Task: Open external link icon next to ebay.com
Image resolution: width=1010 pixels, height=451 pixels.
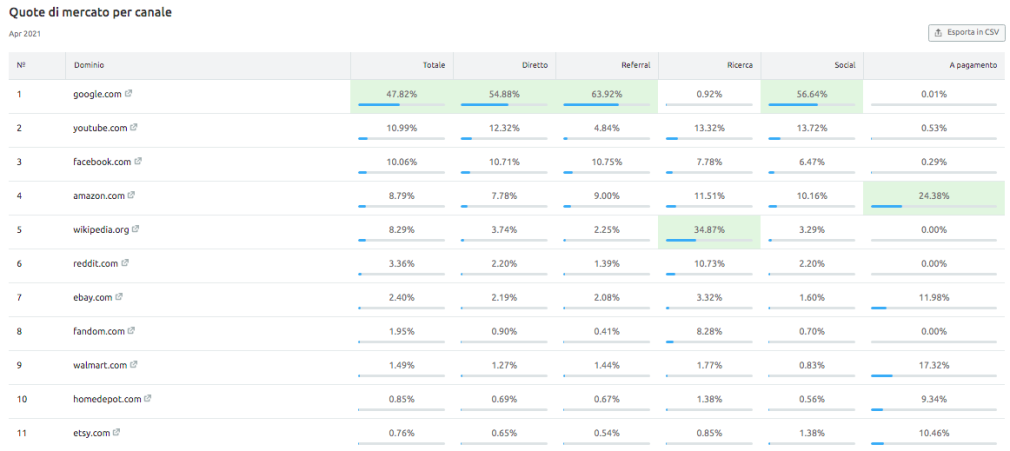Action: (x=119, y=297)
